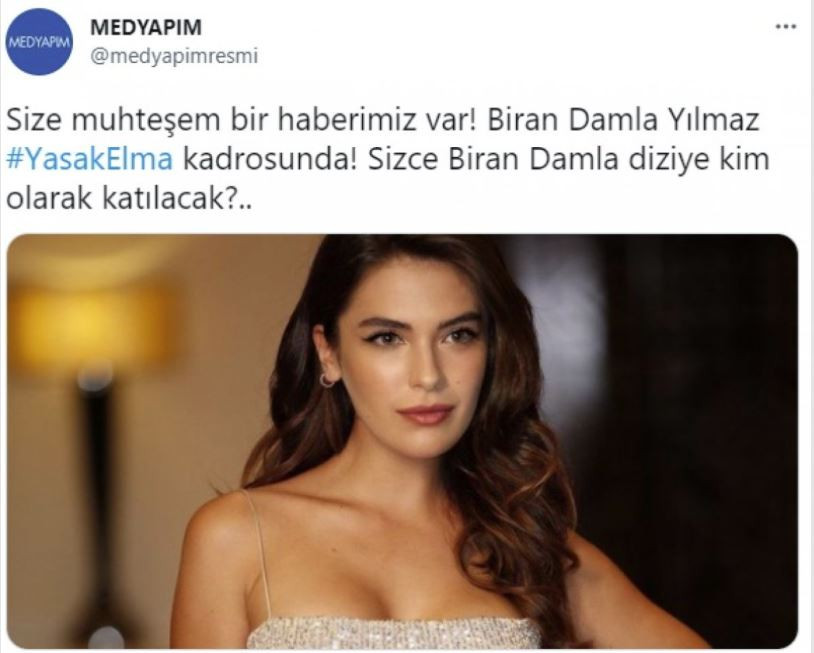This screenshot has height=653, width=814.
Task: Click the round MEDYAPIM profile avatar
Action: click(x=39, y=42)
